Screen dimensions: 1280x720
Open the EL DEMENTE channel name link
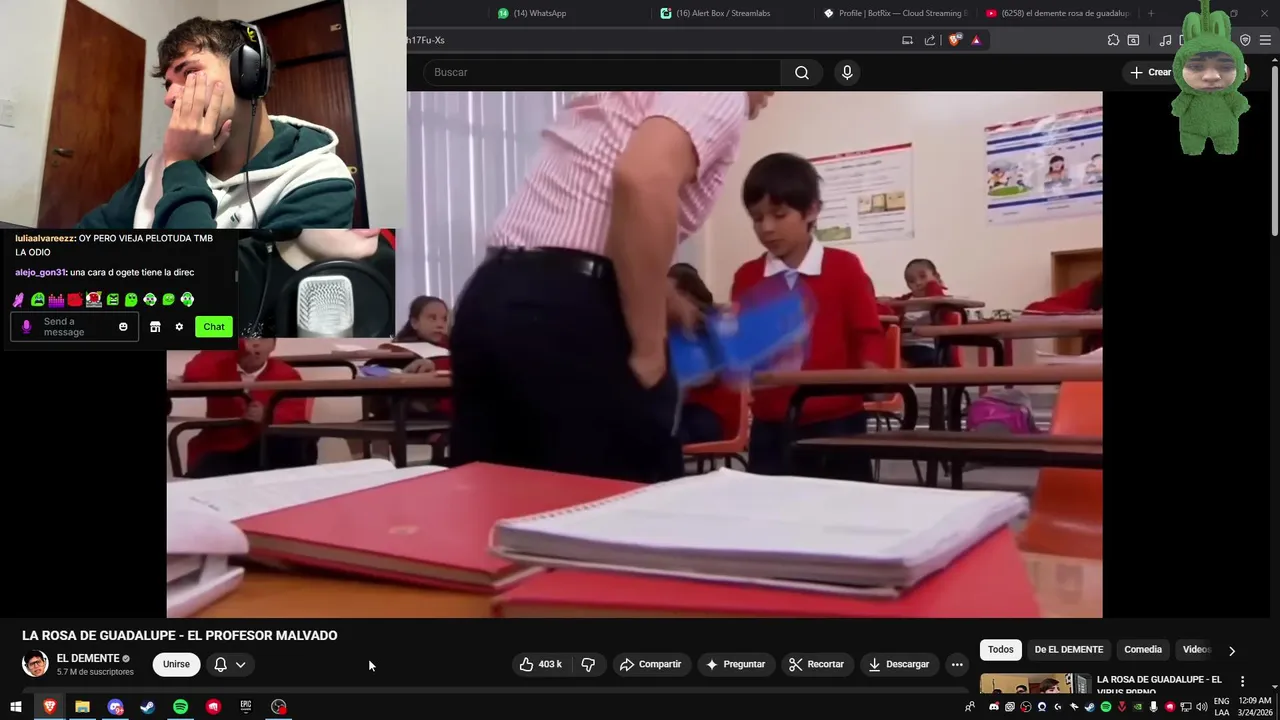tap(88, 658)
